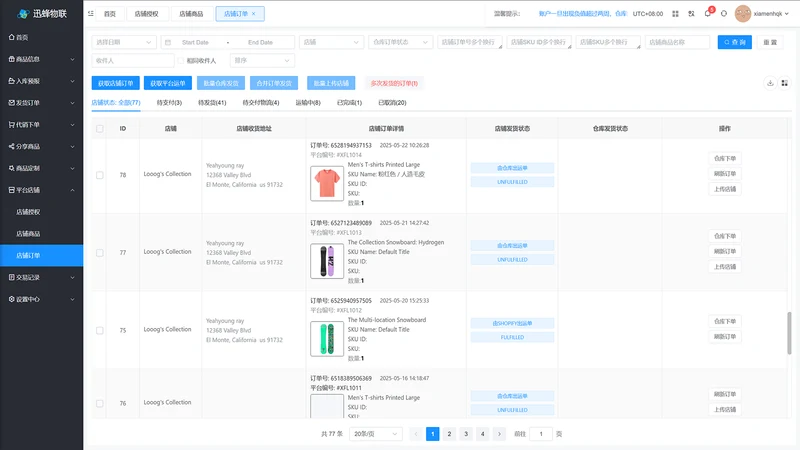Check the checkbox for order ID 76
This screenshot has height=450, width=800.
[99, 403]
